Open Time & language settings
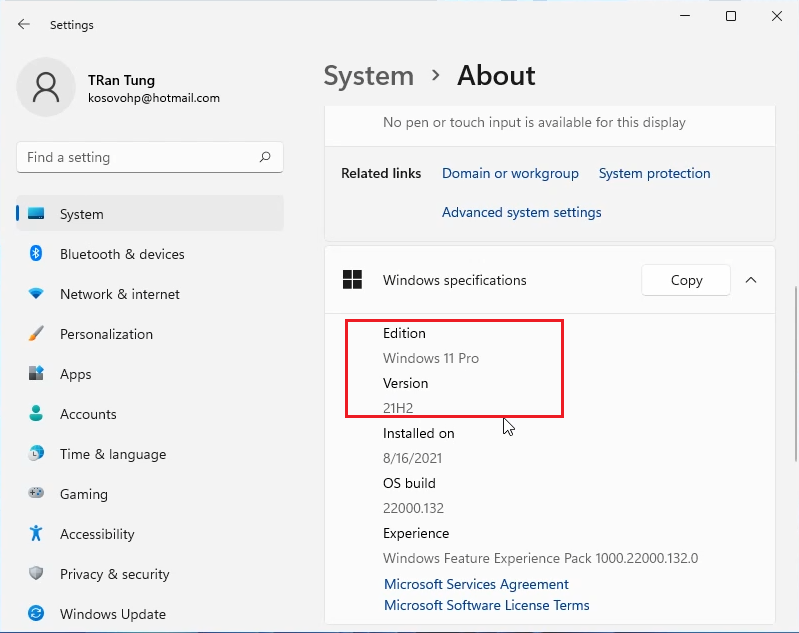Viewport: 799px width, 633px height. point(150,454)
